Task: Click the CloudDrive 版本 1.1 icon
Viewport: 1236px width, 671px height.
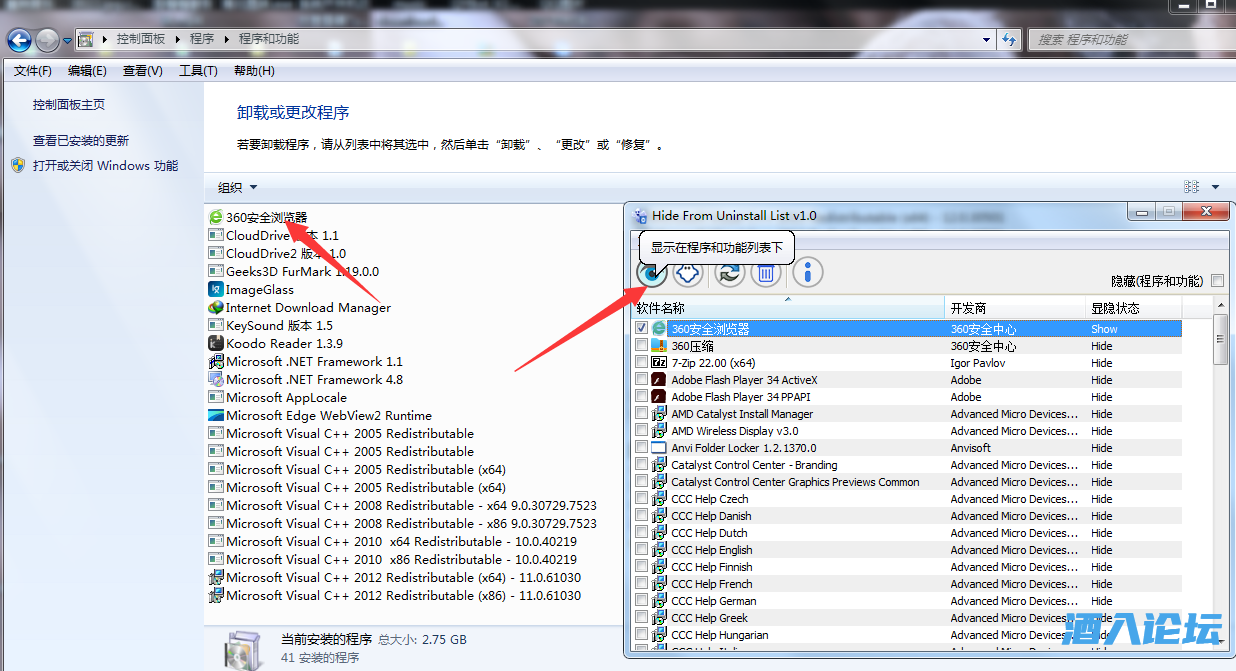Action: 215,235
